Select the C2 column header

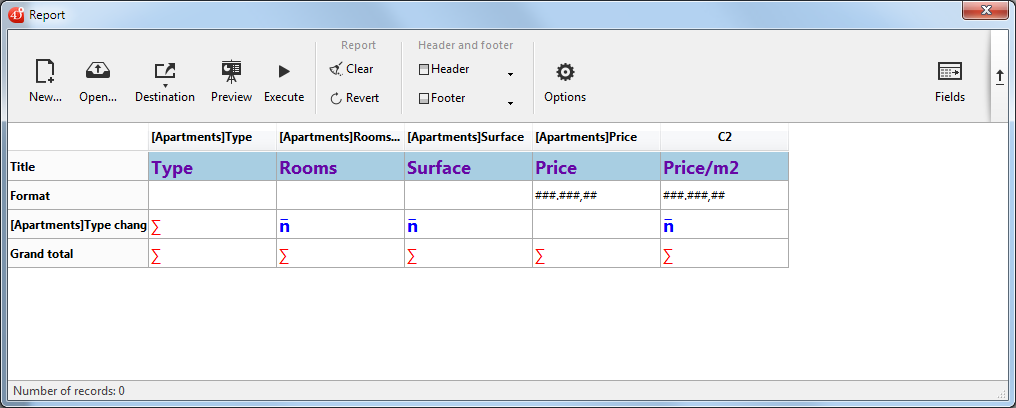tap(724, 137)
